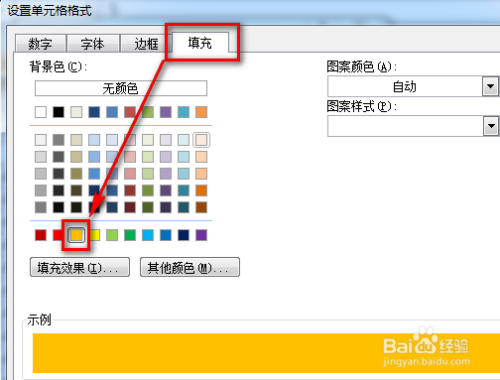The image size is (500, 380).
Task: Click the 图案样式(P) label
Action: click(362, 107)
